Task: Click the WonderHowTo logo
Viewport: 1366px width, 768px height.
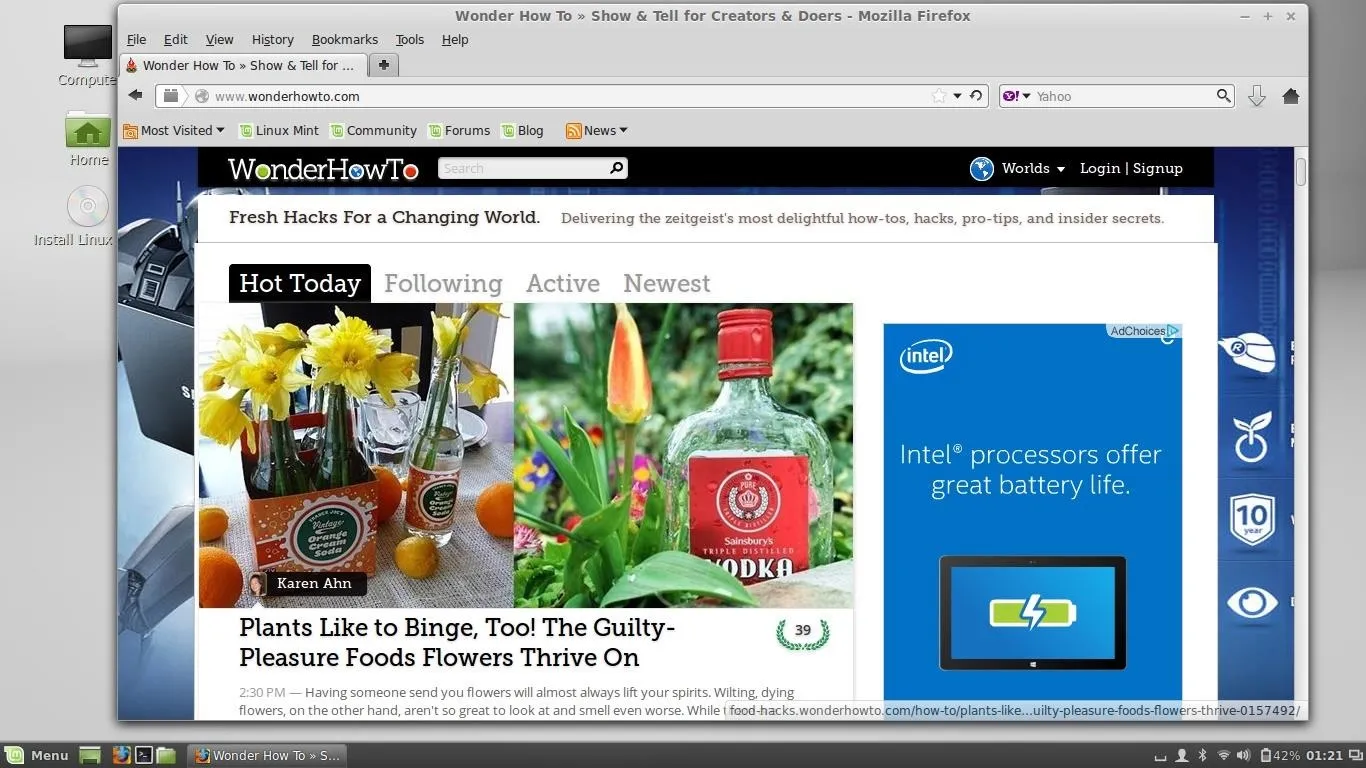Action: tap(323, 169)
